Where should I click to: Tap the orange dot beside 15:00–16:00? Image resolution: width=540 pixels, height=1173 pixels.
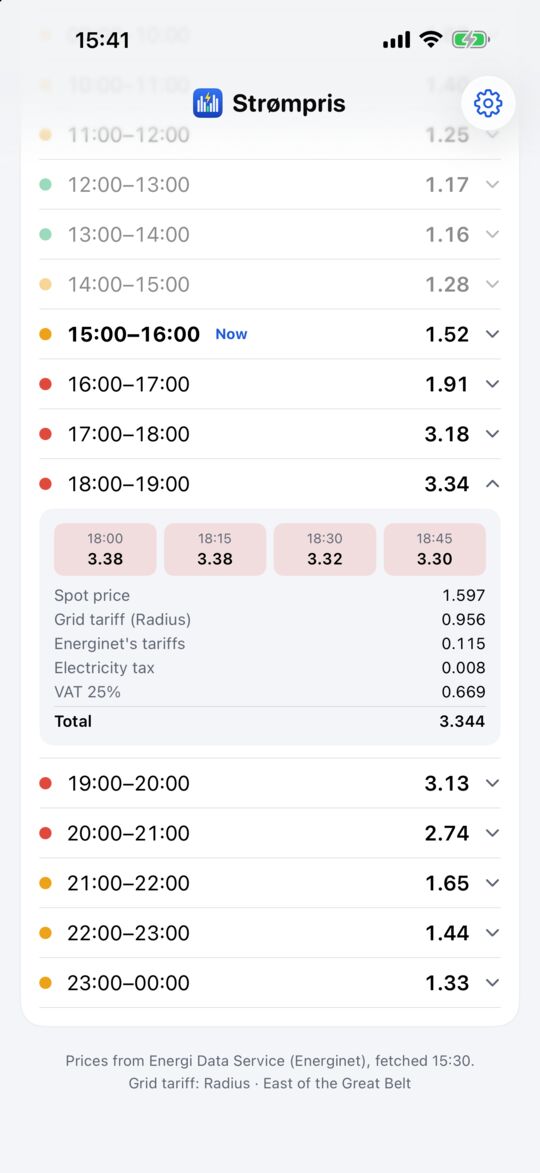coord(46,334)
